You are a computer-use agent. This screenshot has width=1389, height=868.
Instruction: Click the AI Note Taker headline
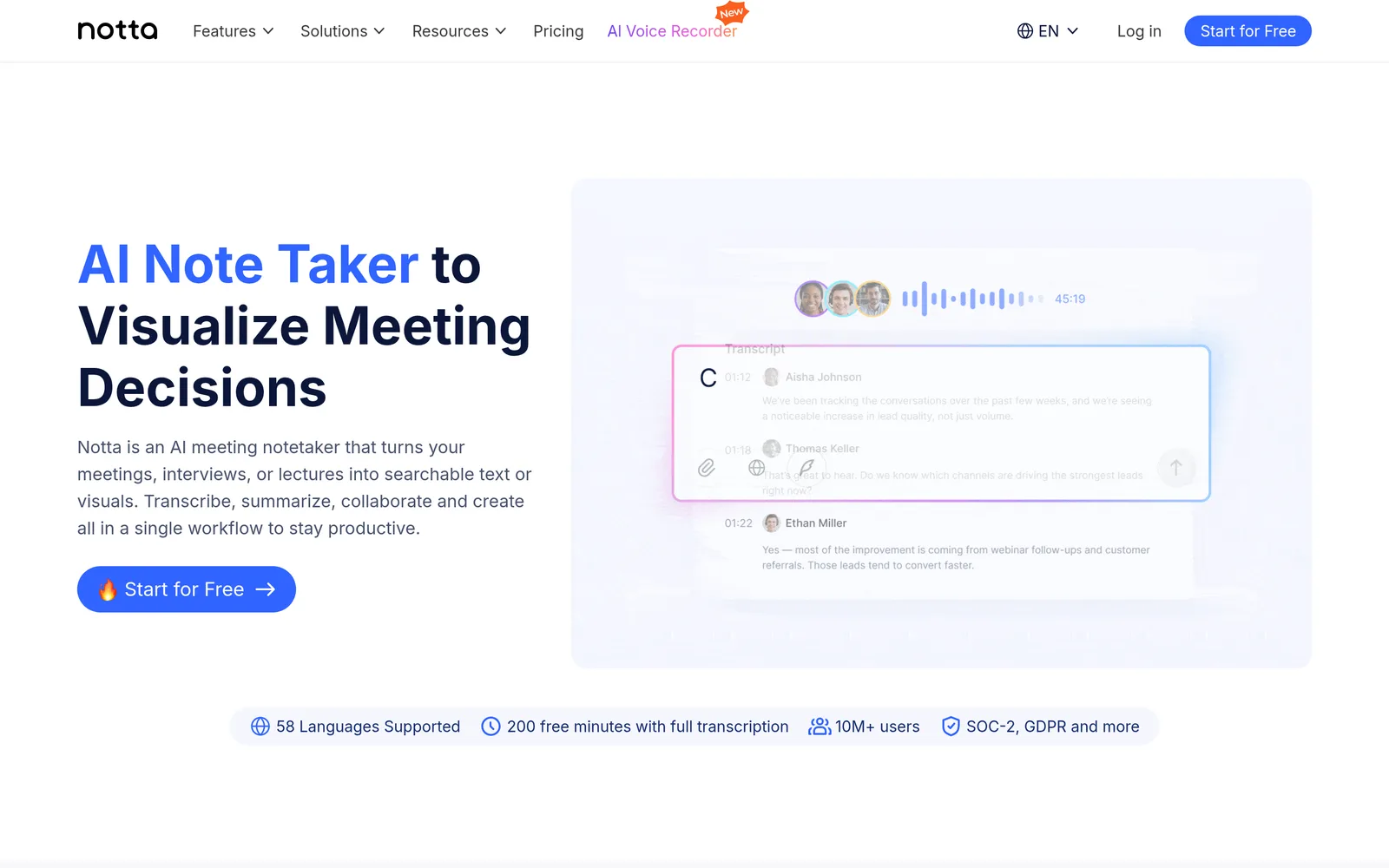click(x=248, y=264)
